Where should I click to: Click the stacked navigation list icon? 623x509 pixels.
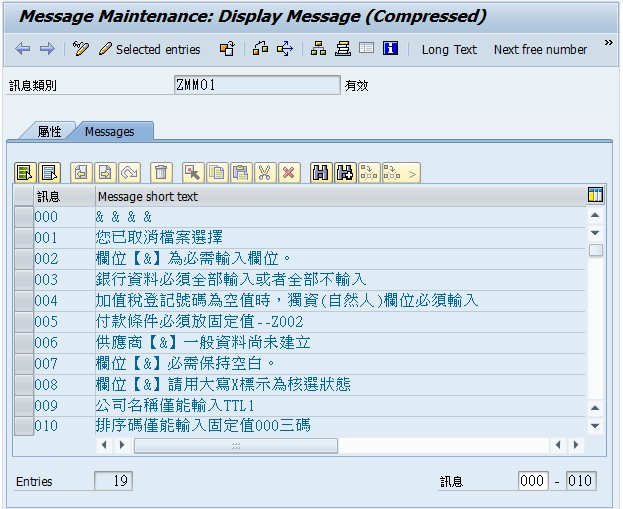pyautogui.click(x=343, y=49)
